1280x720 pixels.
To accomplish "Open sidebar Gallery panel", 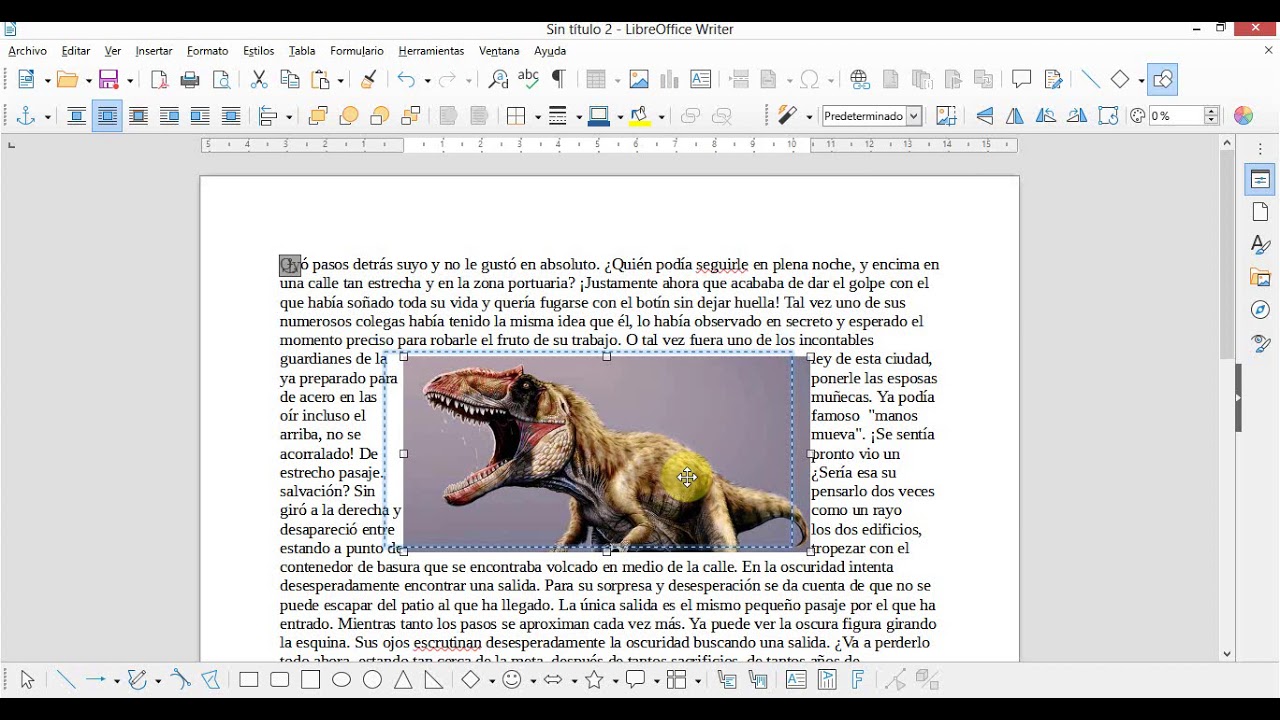I will pos(1260,278).
